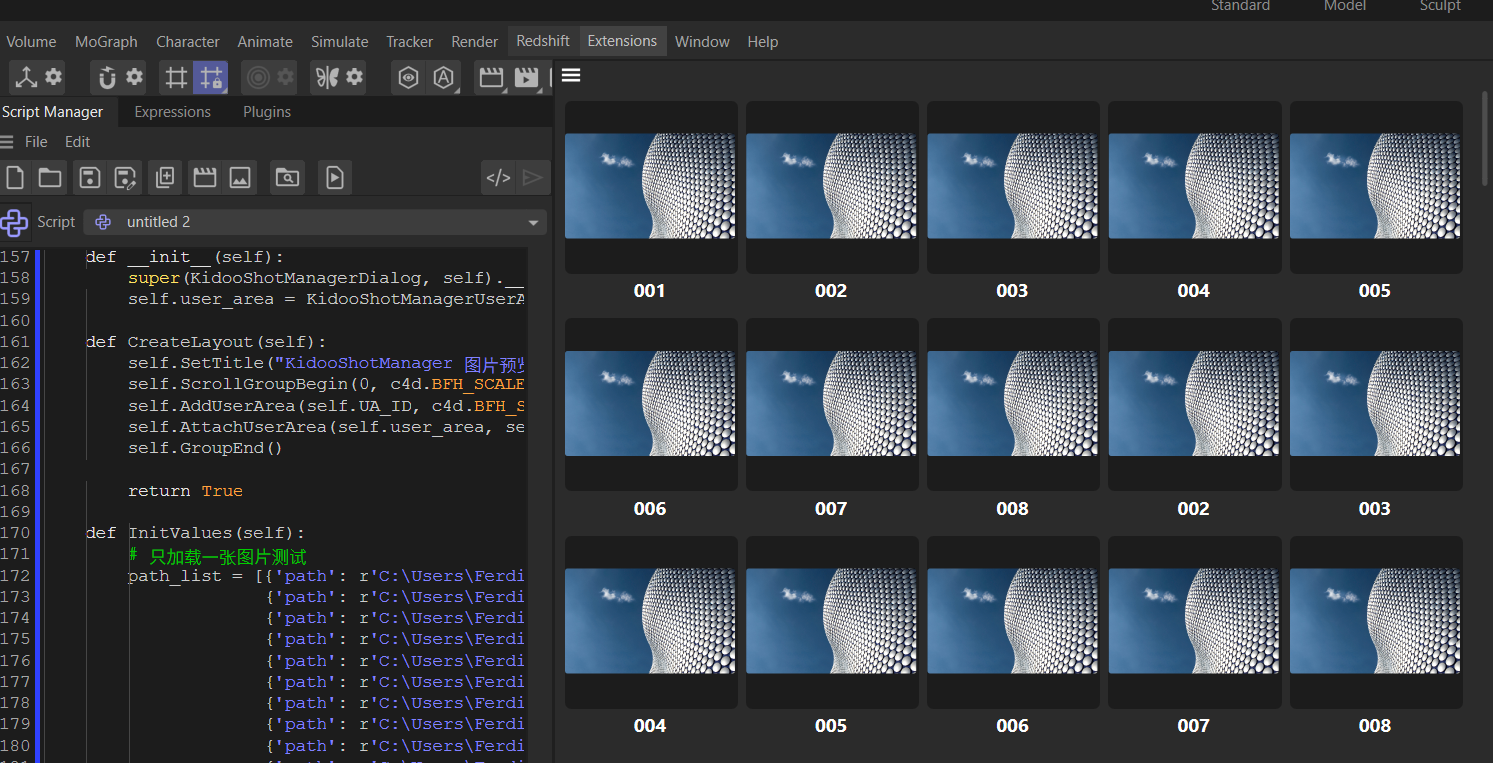Screen dimensions: 1493x763
Task: Click code line 'def CreateLayout(self):'
Action: (x=206, y=342)
